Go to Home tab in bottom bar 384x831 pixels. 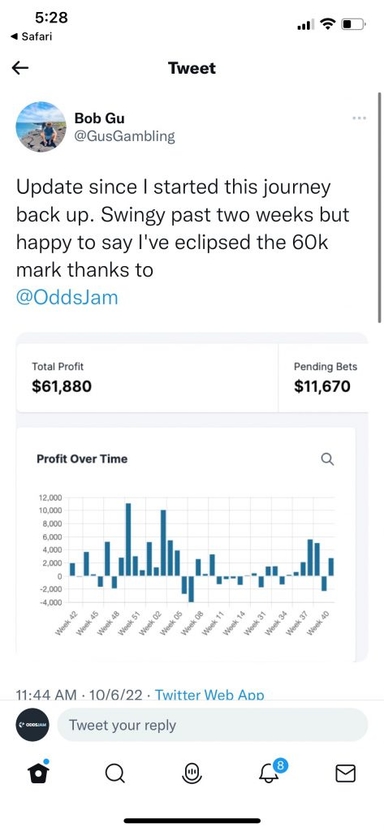(x=38, y=773)
